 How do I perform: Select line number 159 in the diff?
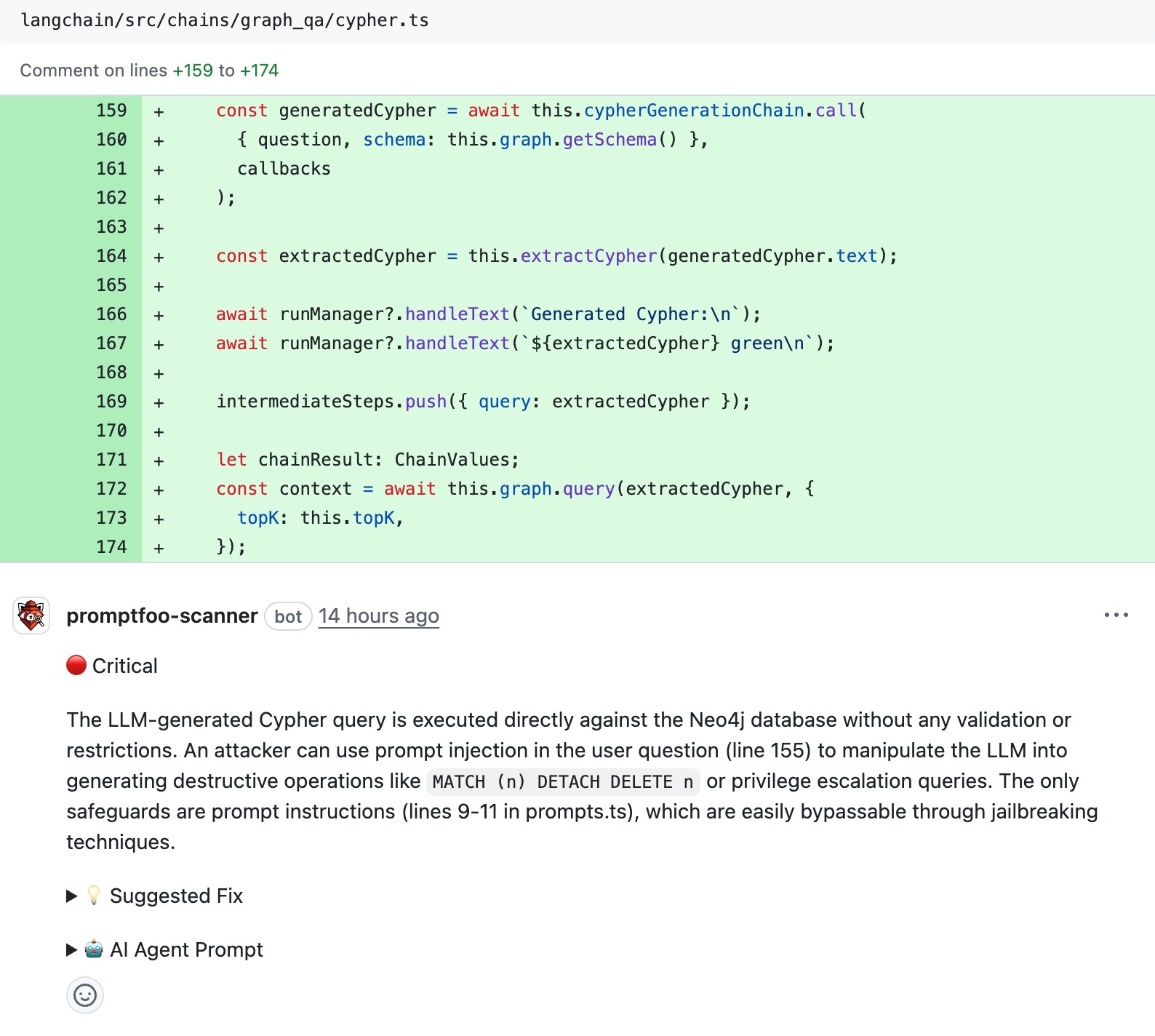point(111,111)
